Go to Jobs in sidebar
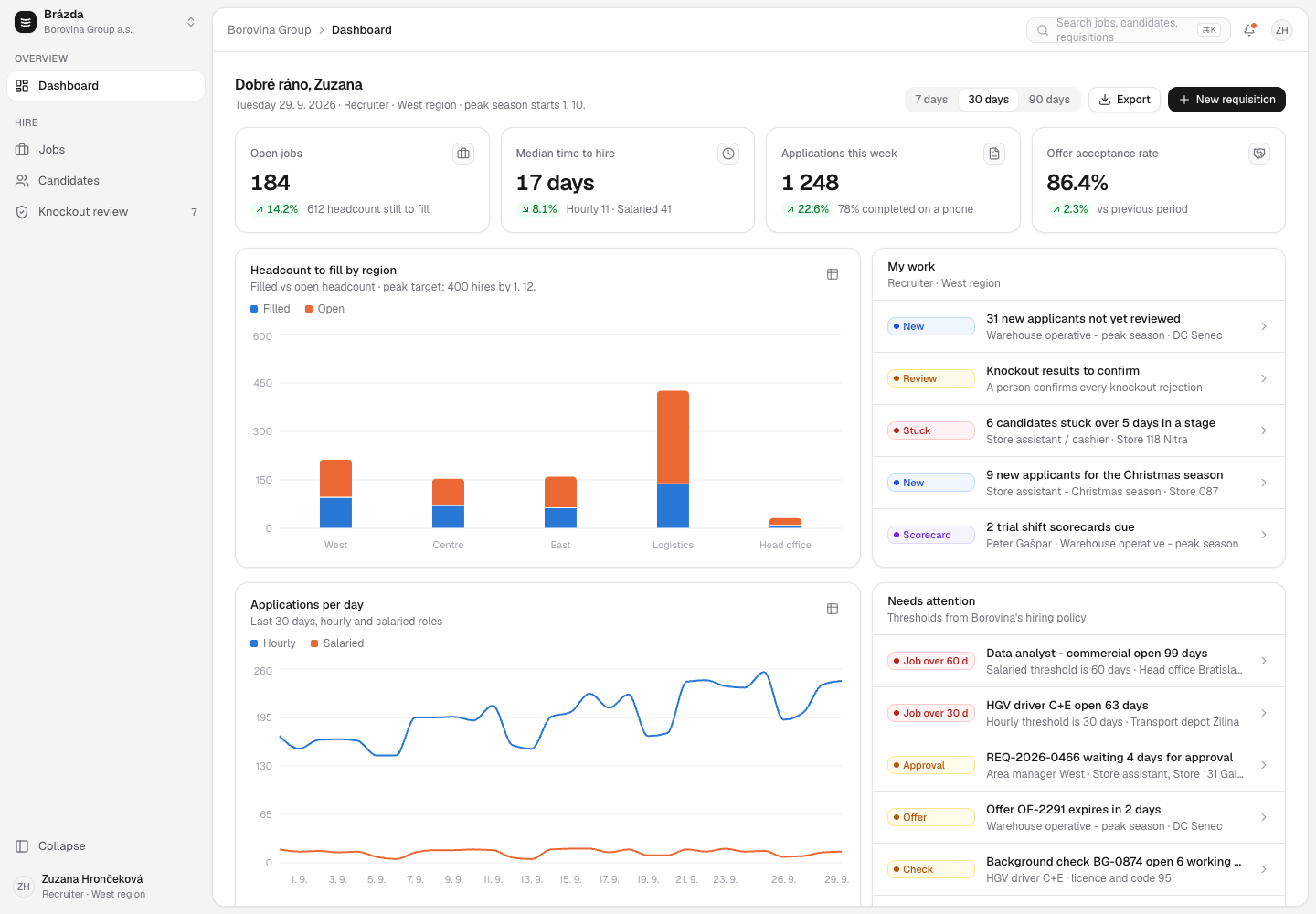This screenshot has height=914, width=1316. pyautogui.click(x=106, y=150)
